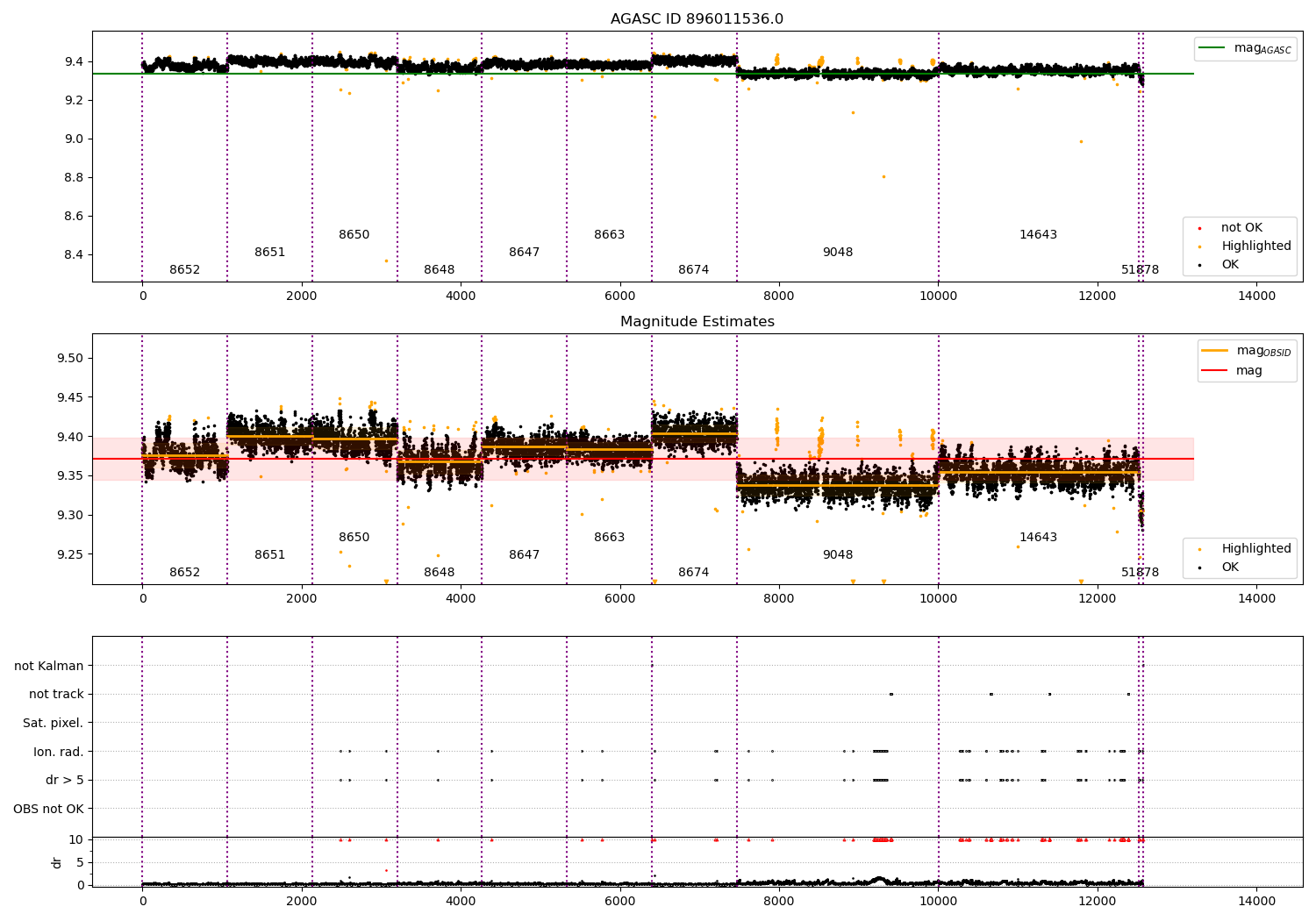This screenshot has height=921, width=1316.
Task: Click obsid 8674 in Magnitude Estimates plot
Action: point(694,573)
